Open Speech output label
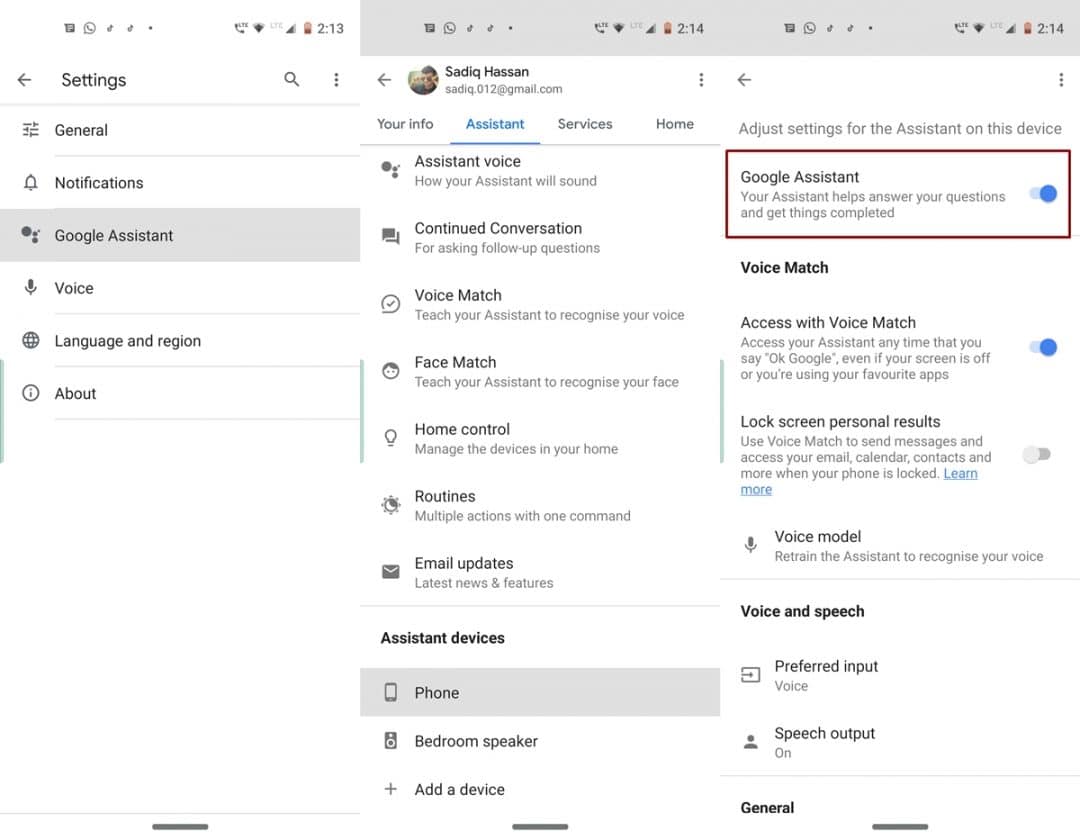 coord(824,733)
